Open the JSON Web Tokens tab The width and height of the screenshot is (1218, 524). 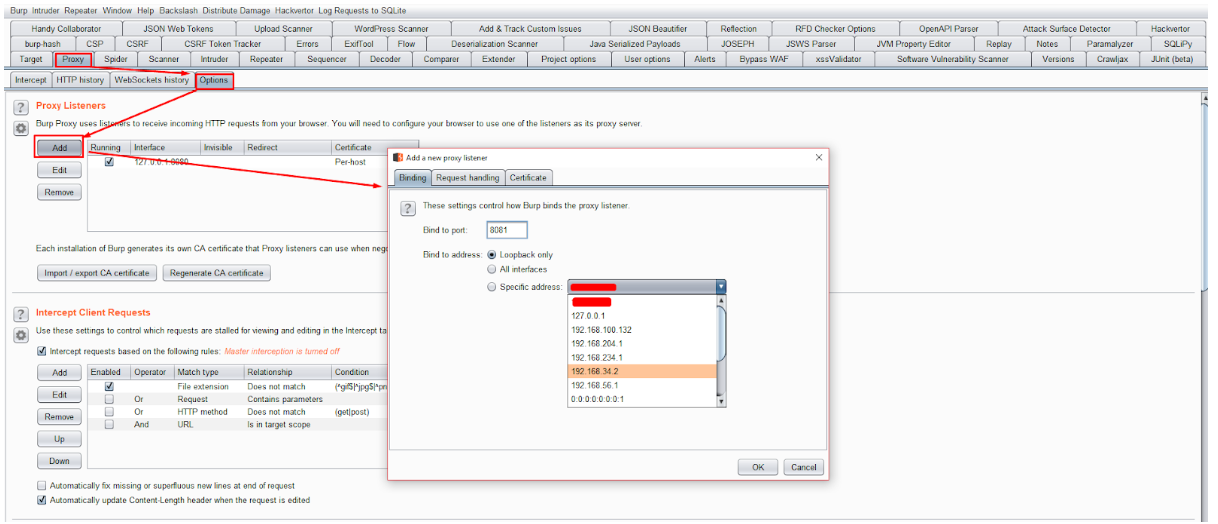(x=178, y=29)
